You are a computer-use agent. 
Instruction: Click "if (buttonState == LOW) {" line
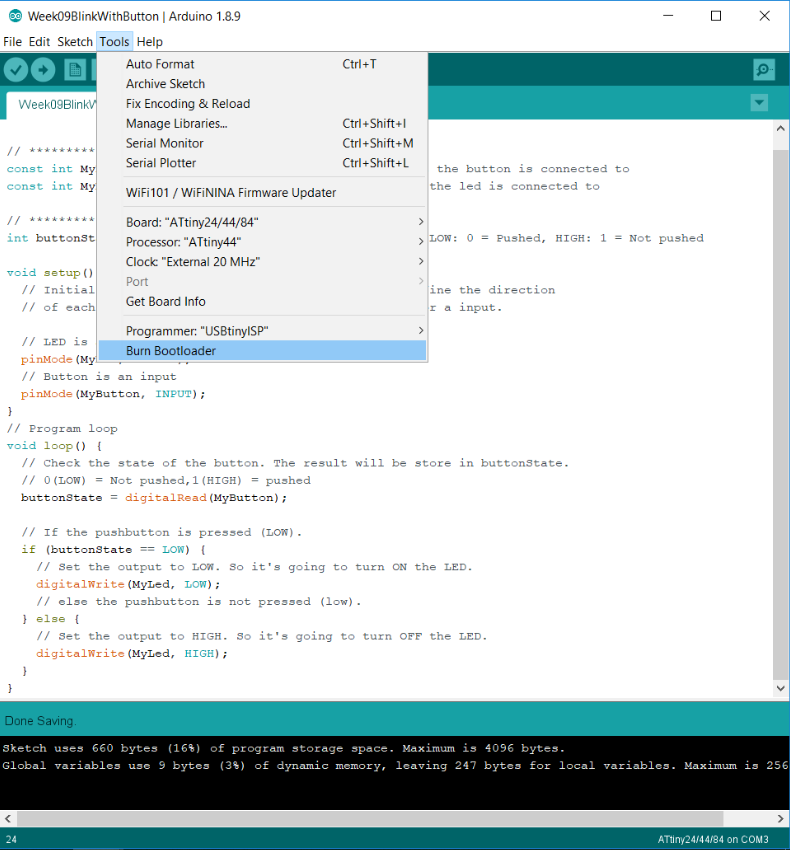[x=113, y=550]
